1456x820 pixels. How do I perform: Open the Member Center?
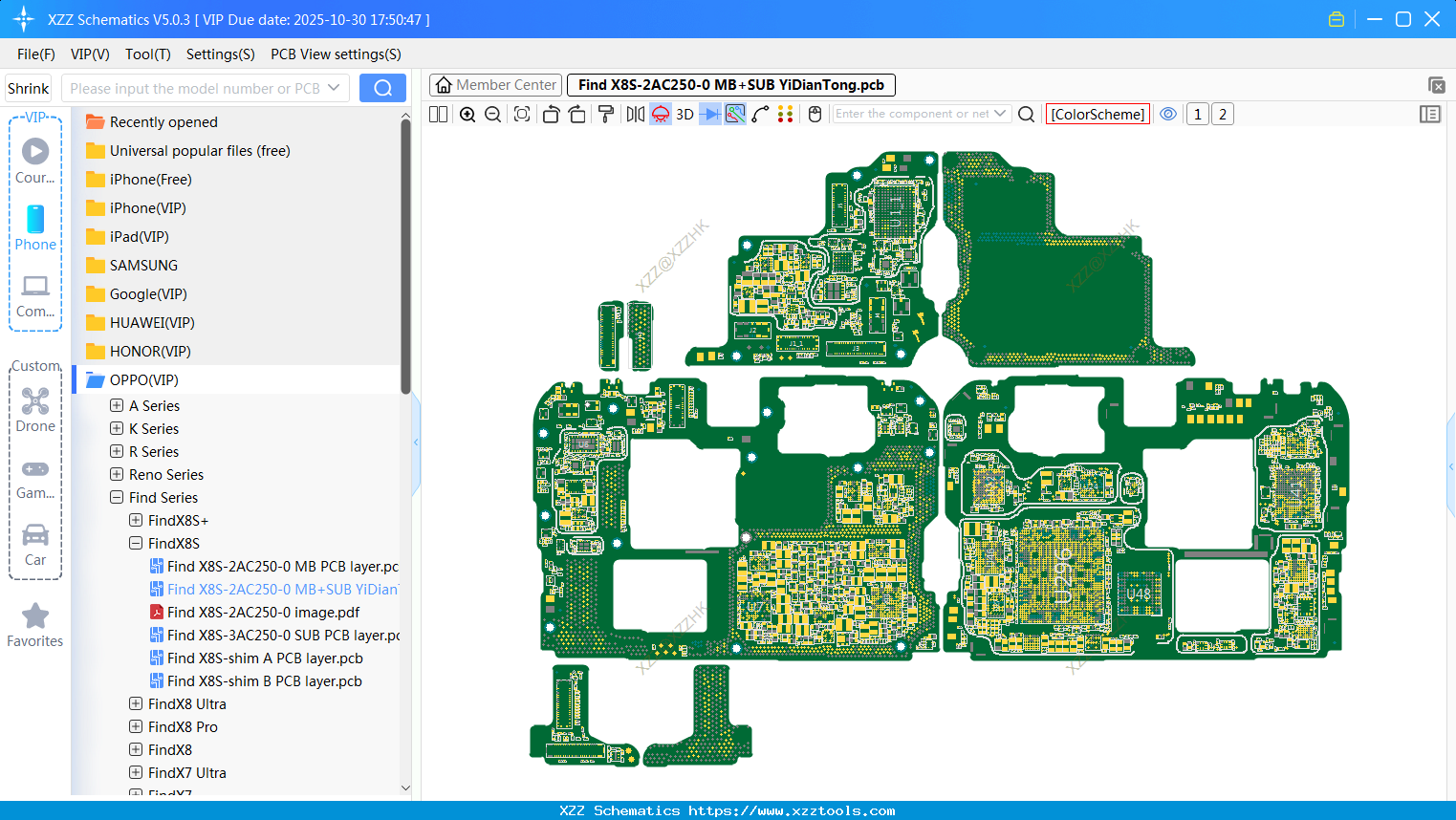tap(495, 84)
